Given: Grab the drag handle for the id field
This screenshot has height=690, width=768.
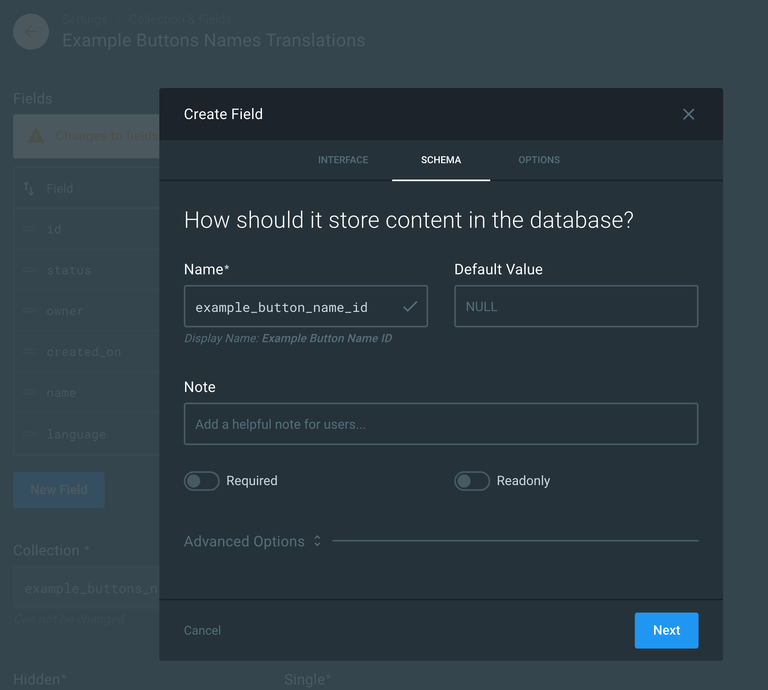Looking at the screenshot, I should 28,229.
